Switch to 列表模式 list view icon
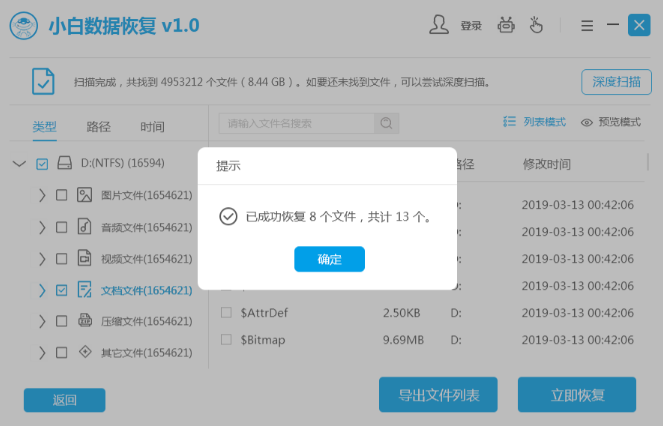Viewport: 663px width, 426px height. point(509,122)
